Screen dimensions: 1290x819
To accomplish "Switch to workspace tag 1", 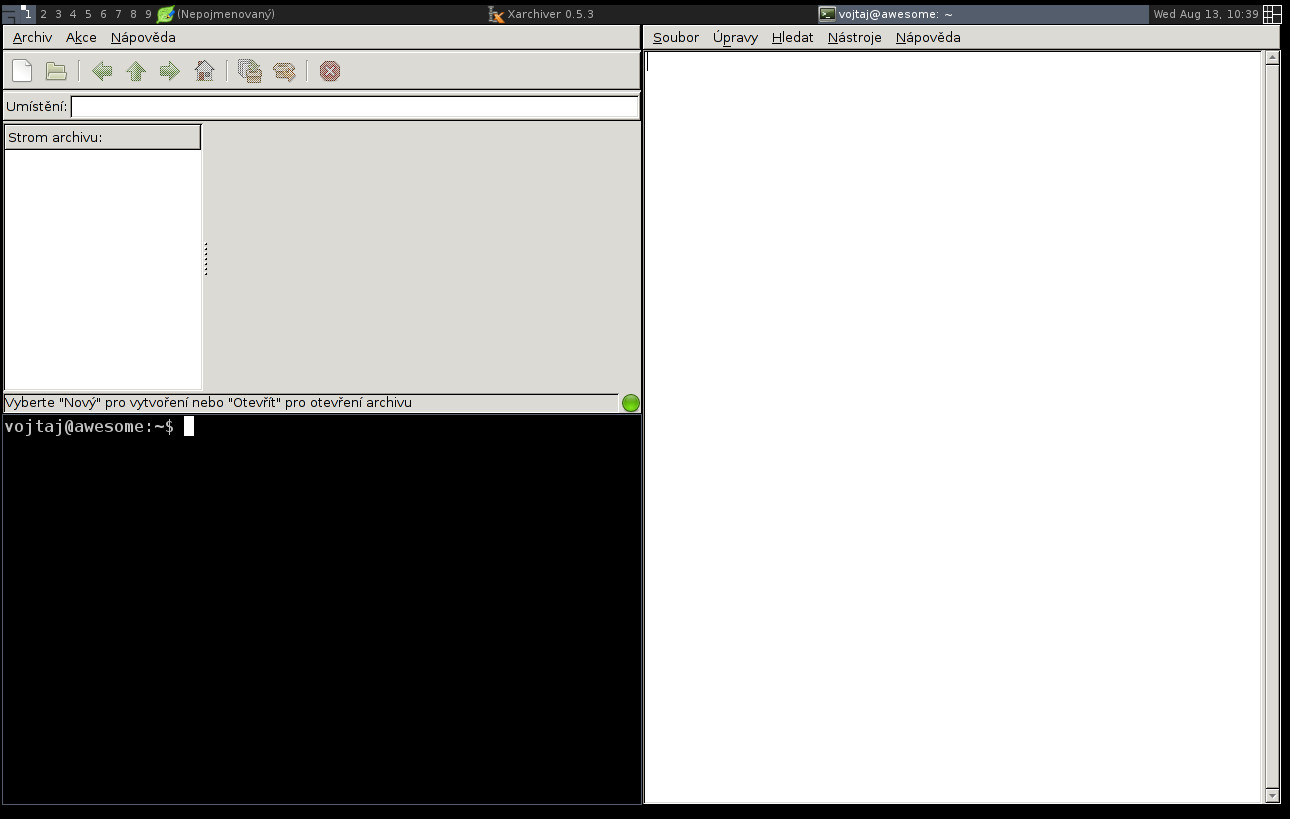I will (28, 14).
